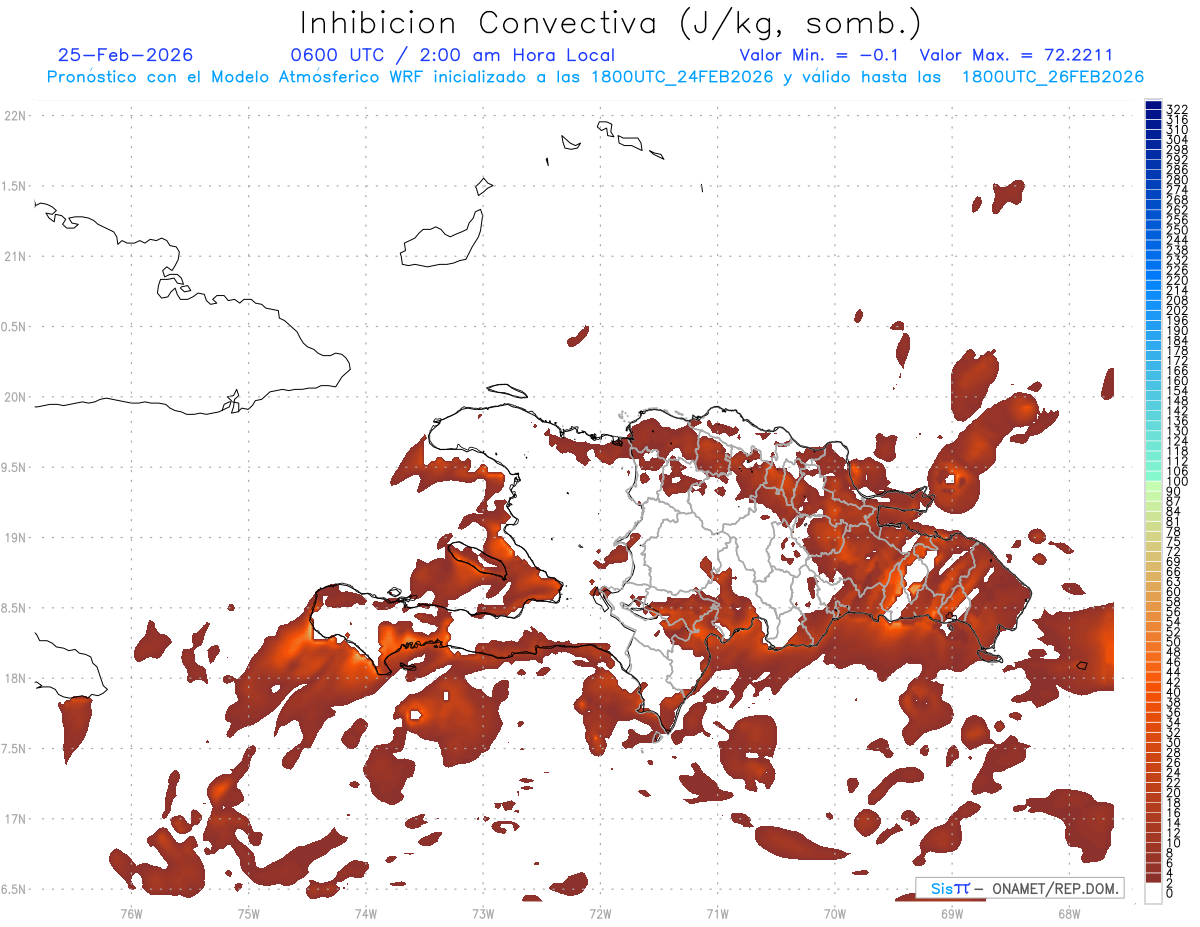Click the "69W" longitude label
Image resolution: width=1200 pixels, height=927 pixels.
click(952, 913)
